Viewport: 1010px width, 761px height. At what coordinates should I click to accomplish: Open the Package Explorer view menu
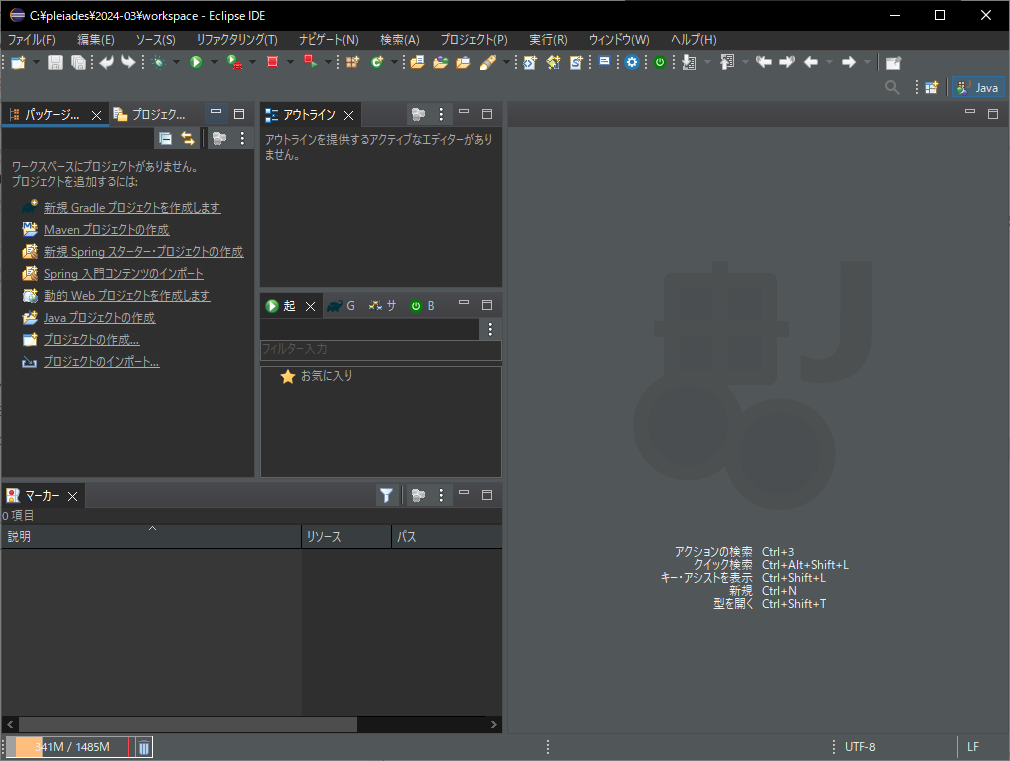(242, 138)
